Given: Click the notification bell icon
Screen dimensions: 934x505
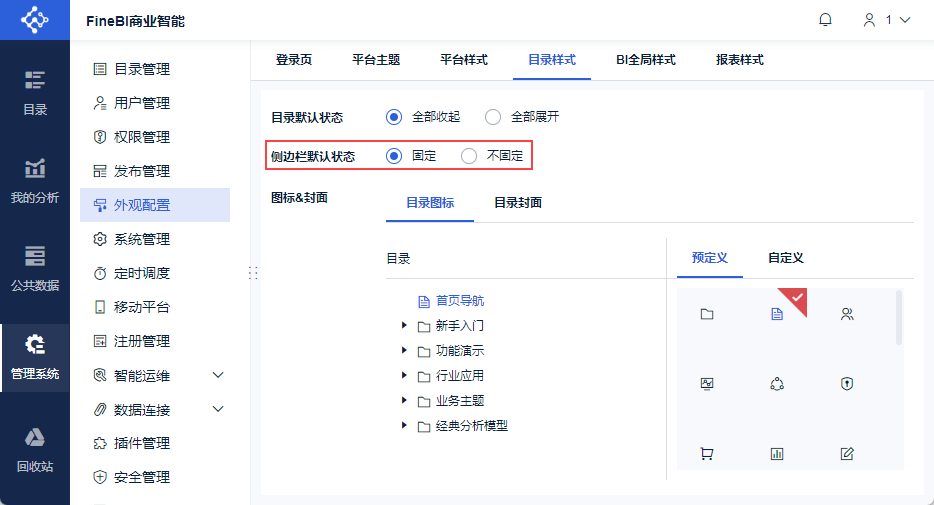Looking at the screenshot, I should click(x=825, y=20).
